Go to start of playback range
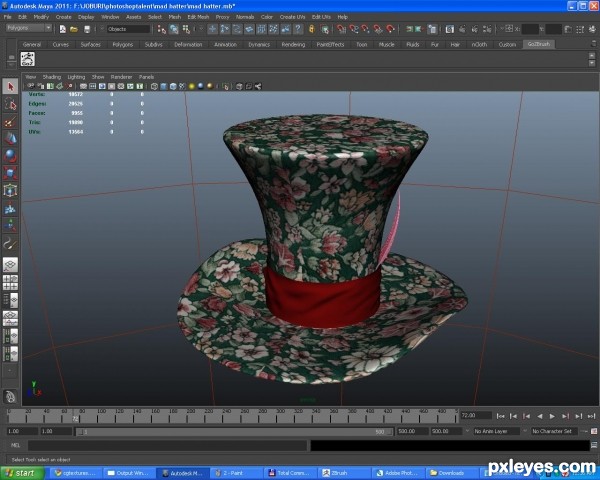The image size is (600, 480). tap(500, 416)
